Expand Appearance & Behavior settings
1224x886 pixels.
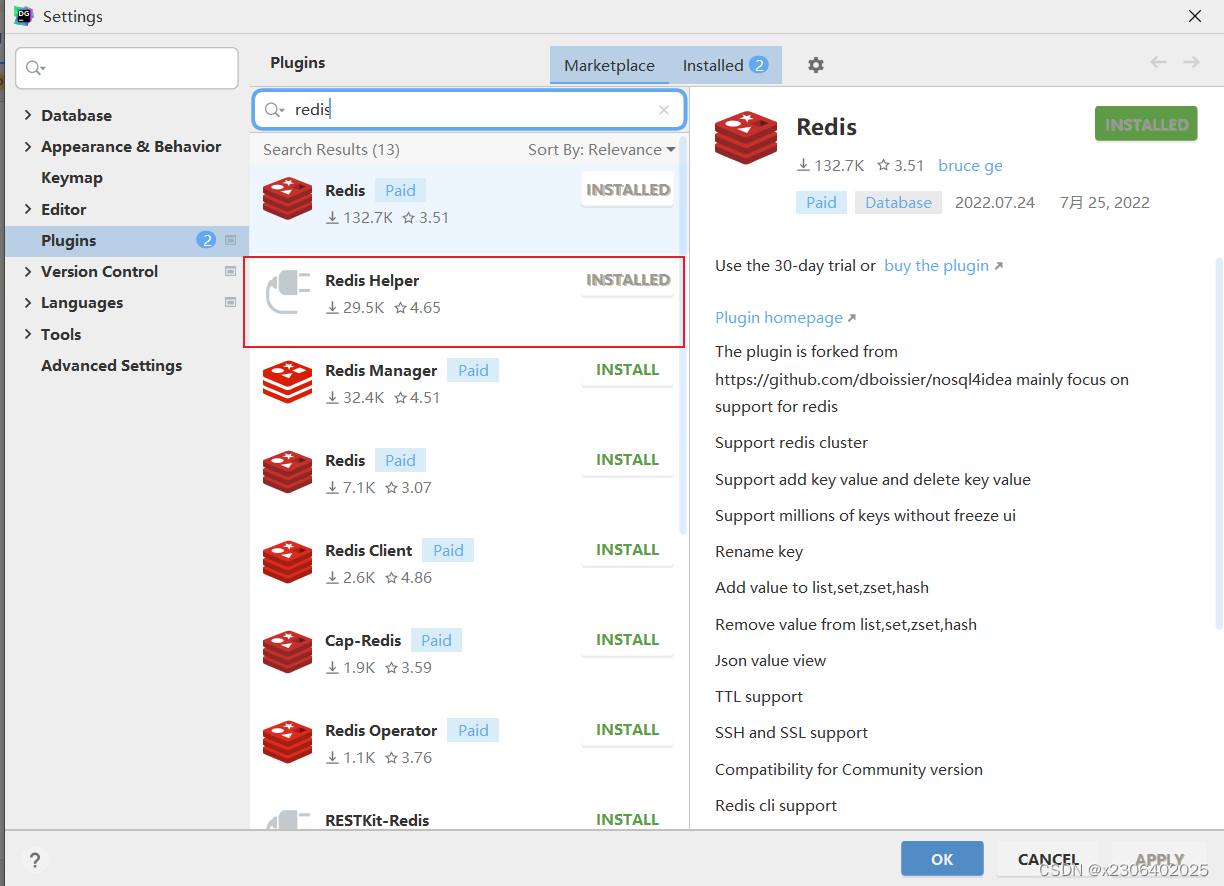[27, 146]
